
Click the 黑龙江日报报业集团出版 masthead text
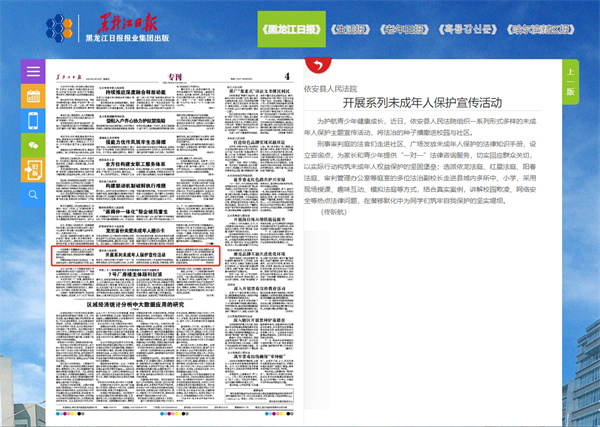pyautogui.click(x=127, y=38)
